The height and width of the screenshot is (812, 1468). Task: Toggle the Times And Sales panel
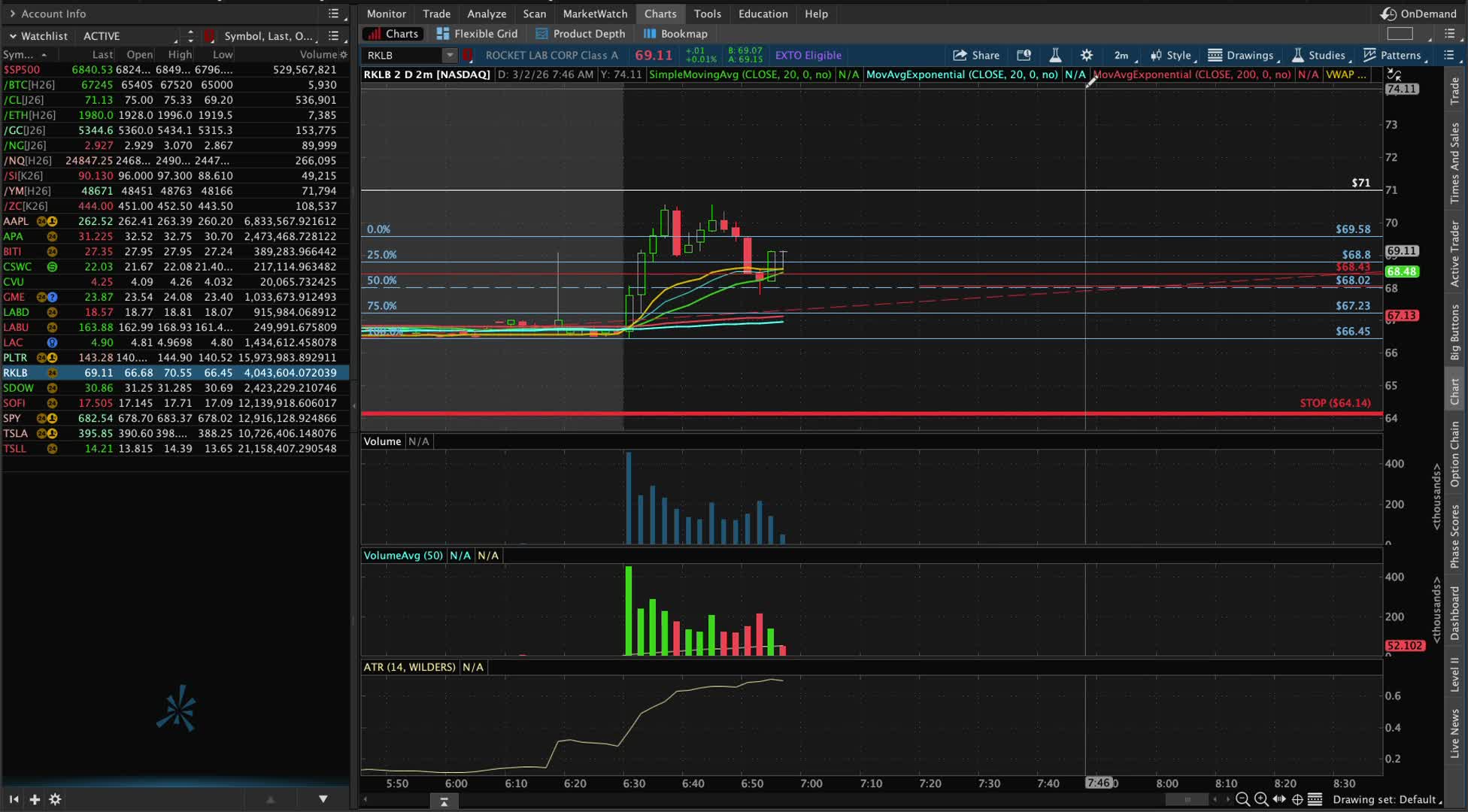(1455, 163)
